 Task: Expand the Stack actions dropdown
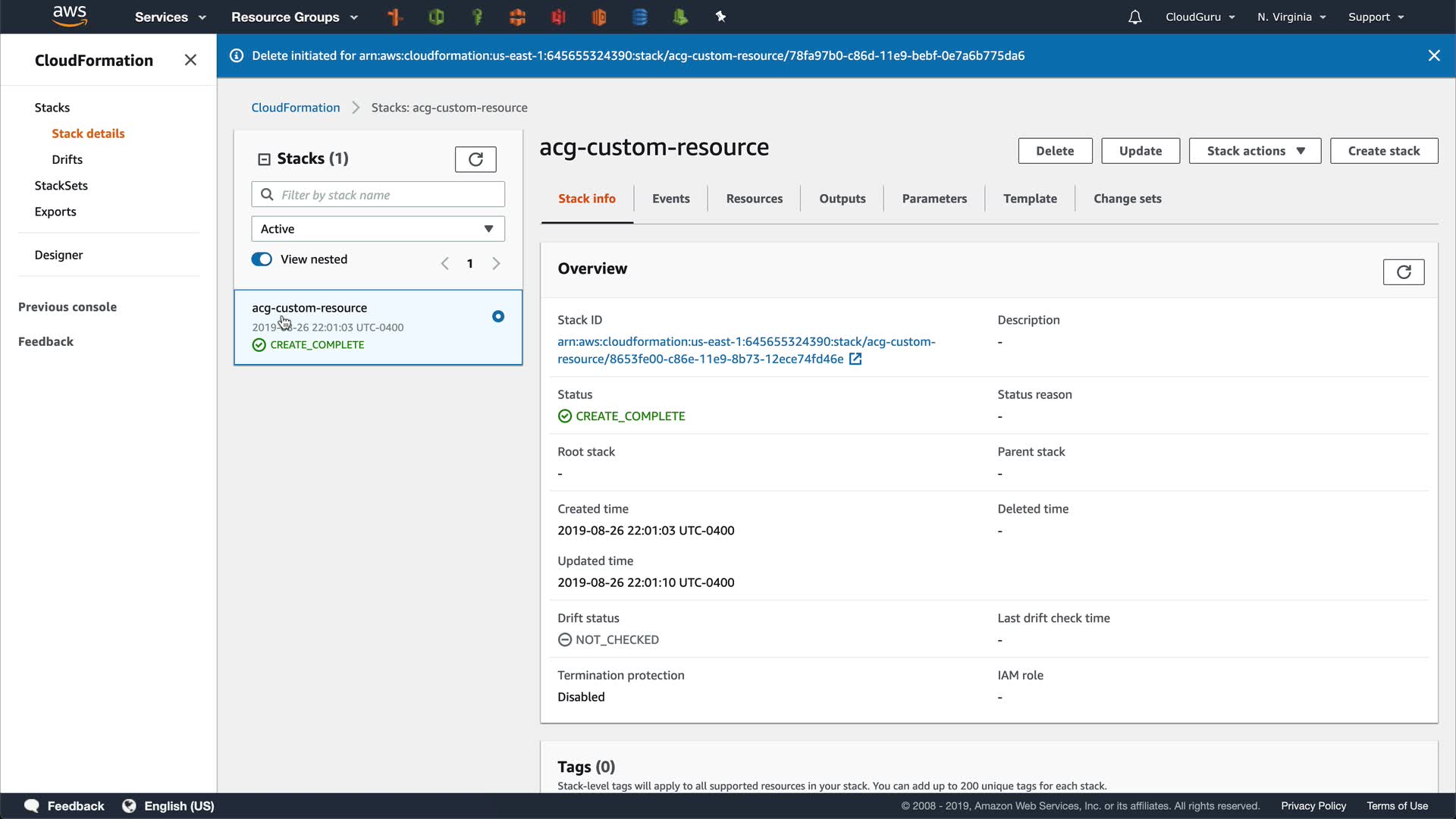pos(1254,151)
